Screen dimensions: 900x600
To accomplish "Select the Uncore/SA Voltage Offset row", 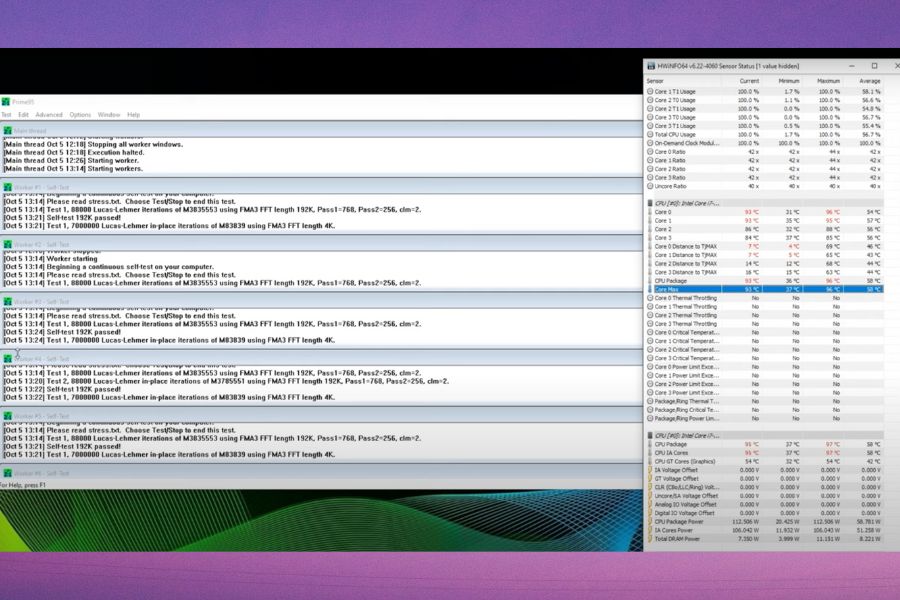I will click(x=765, y=496).
